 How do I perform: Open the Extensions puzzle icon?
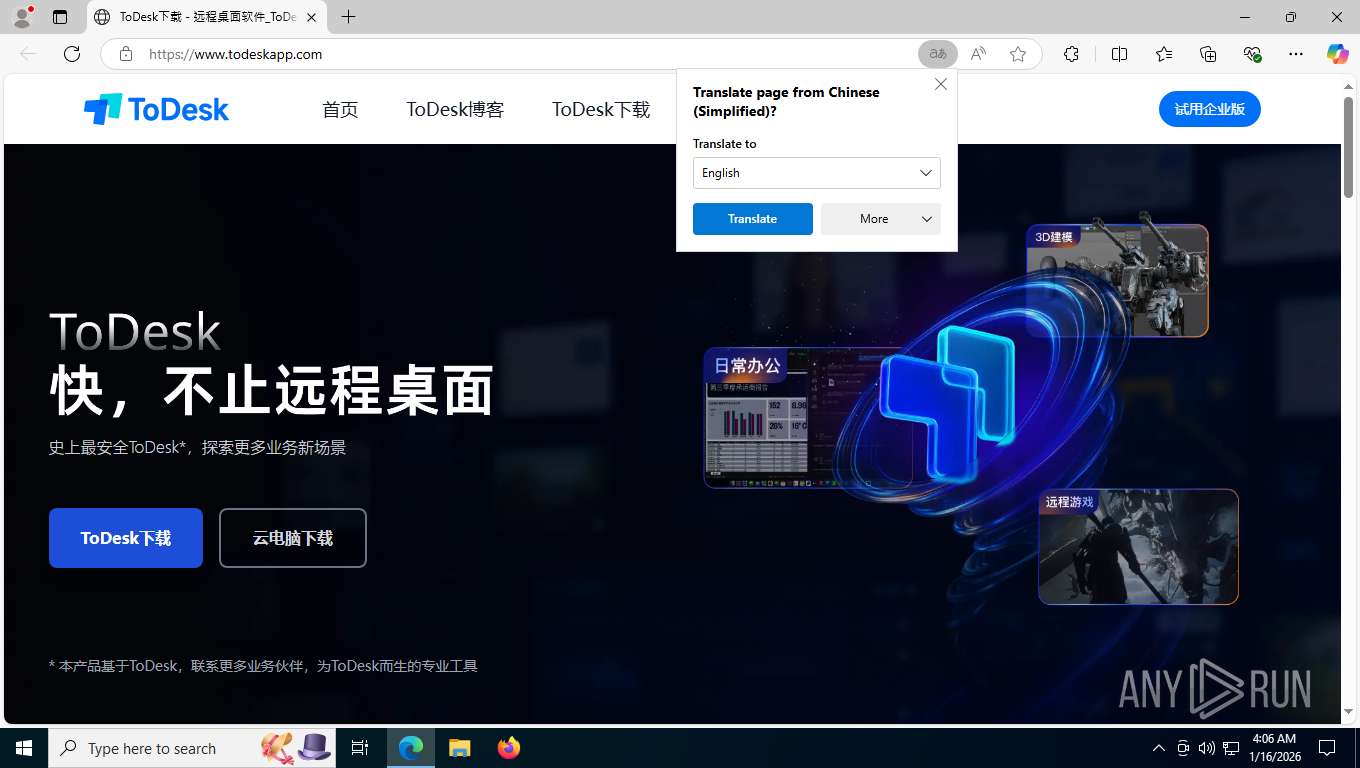(1071, 54)
